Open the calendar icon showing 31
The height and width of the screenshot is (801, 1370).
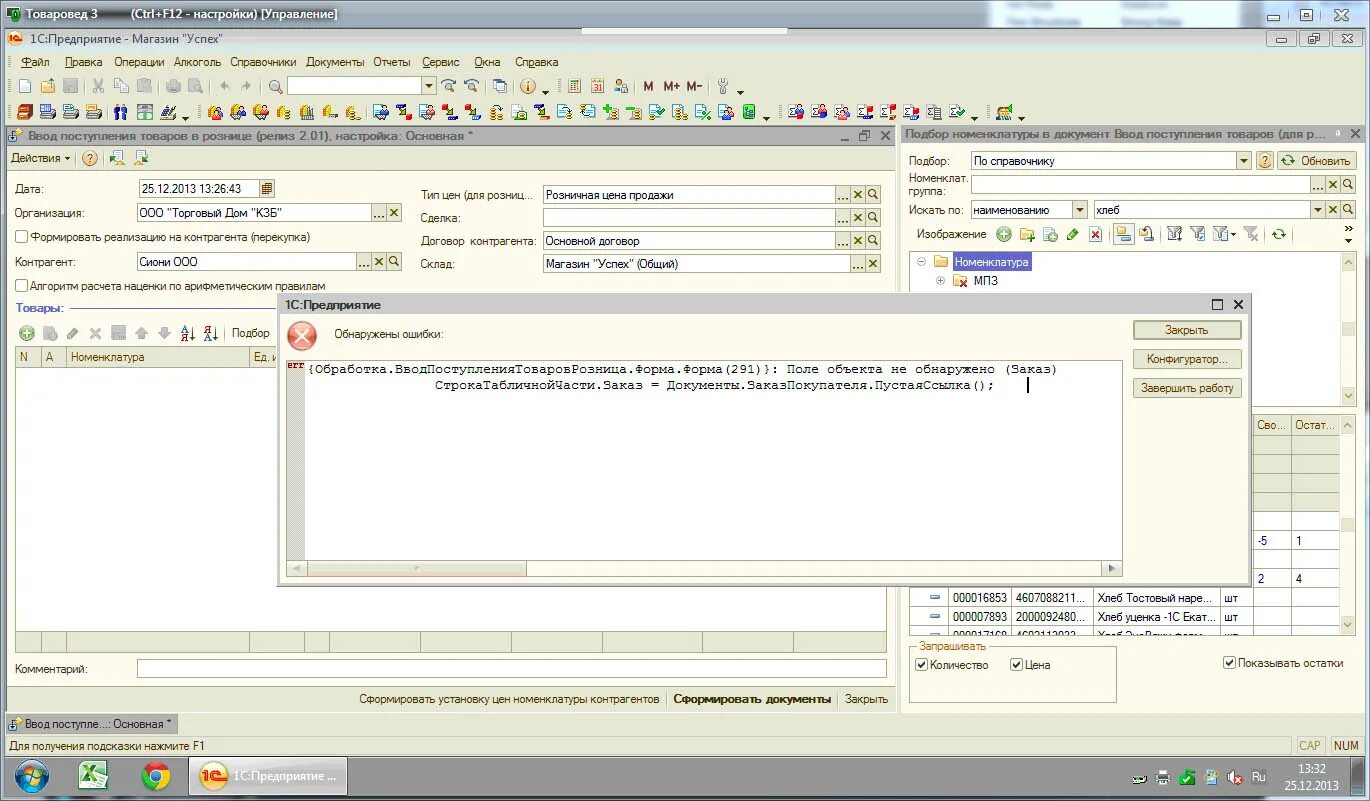coord(598,87)
